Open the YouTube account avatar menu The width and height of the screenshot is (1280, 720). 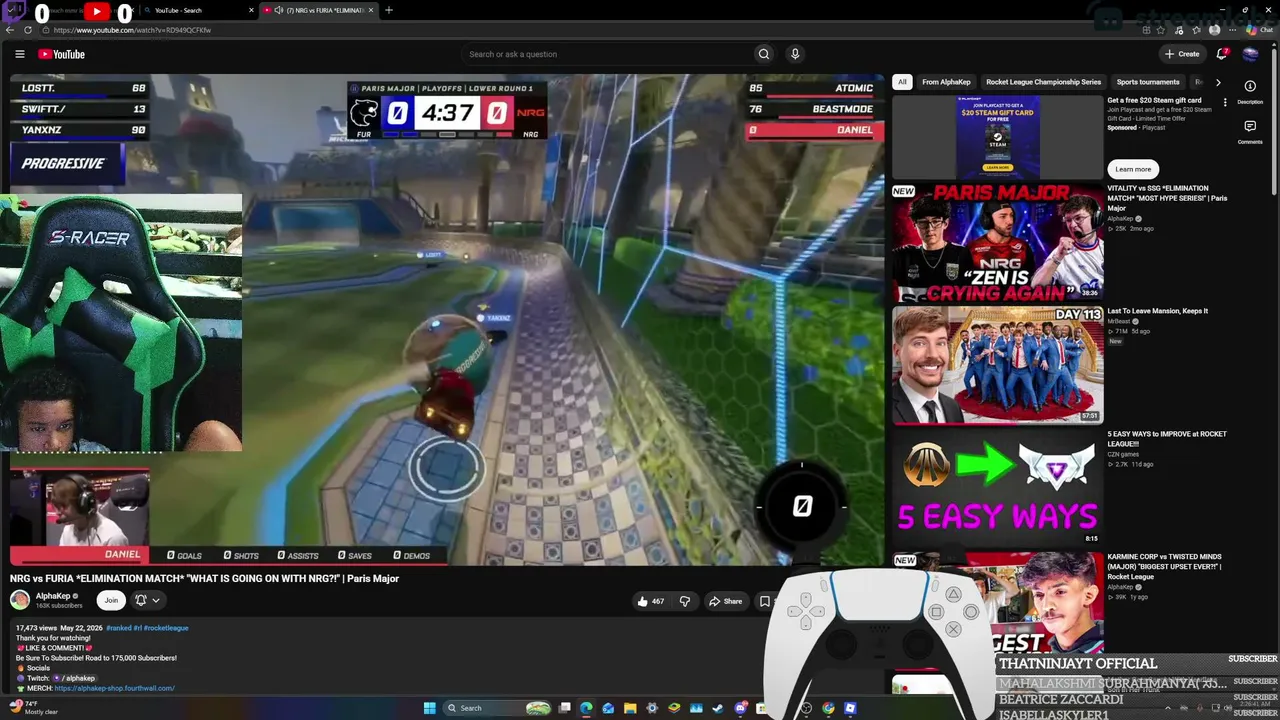1250,54
